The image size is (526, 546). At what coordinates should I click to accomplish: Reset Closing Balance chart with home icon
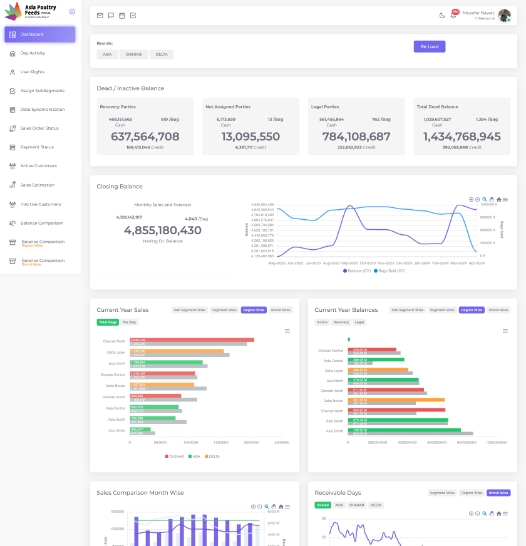[499, 200]
